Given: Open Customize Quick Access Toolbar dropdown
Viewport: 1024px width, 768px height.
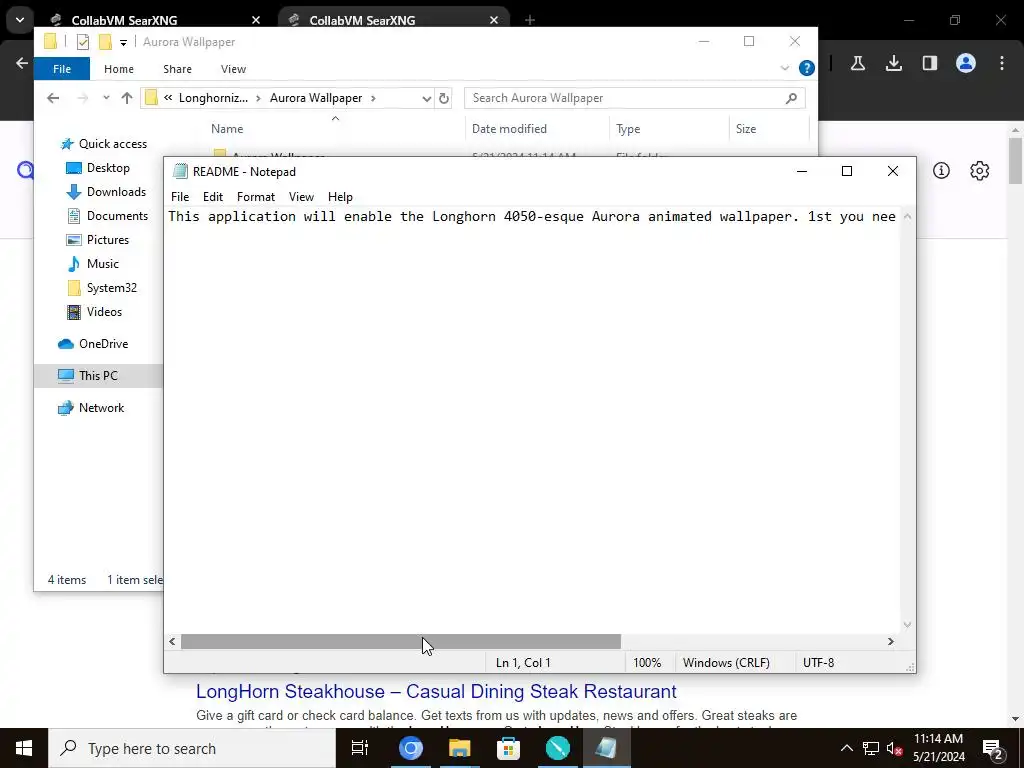Looking at the screenshot, I should [x=123, y=42].
